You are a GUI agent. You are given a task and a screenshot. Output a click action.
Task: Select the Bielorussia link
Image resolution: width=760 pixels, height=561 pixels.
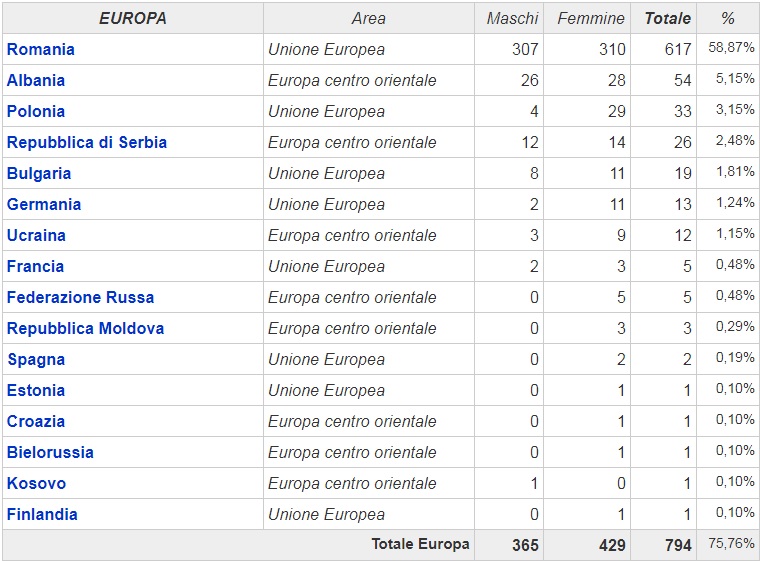pyautogui.click(x=50, y=452)
